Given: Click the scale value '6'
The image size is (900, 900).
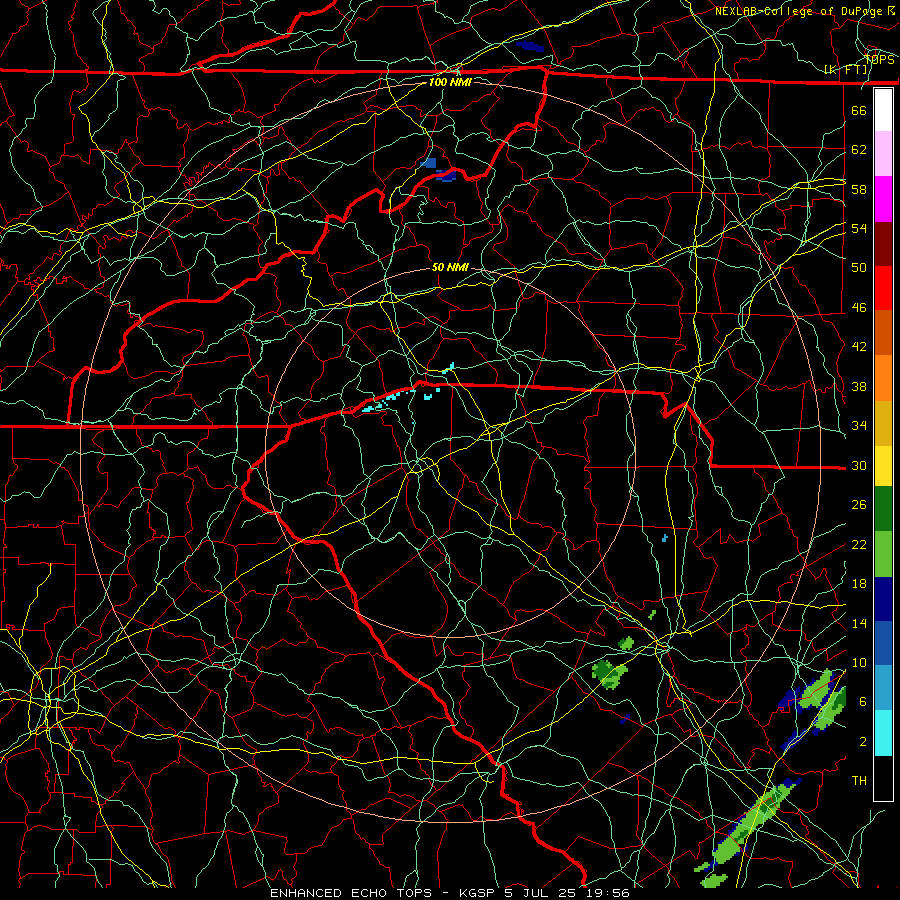Looking at the screenshot, I should click(x=862, y=702).
